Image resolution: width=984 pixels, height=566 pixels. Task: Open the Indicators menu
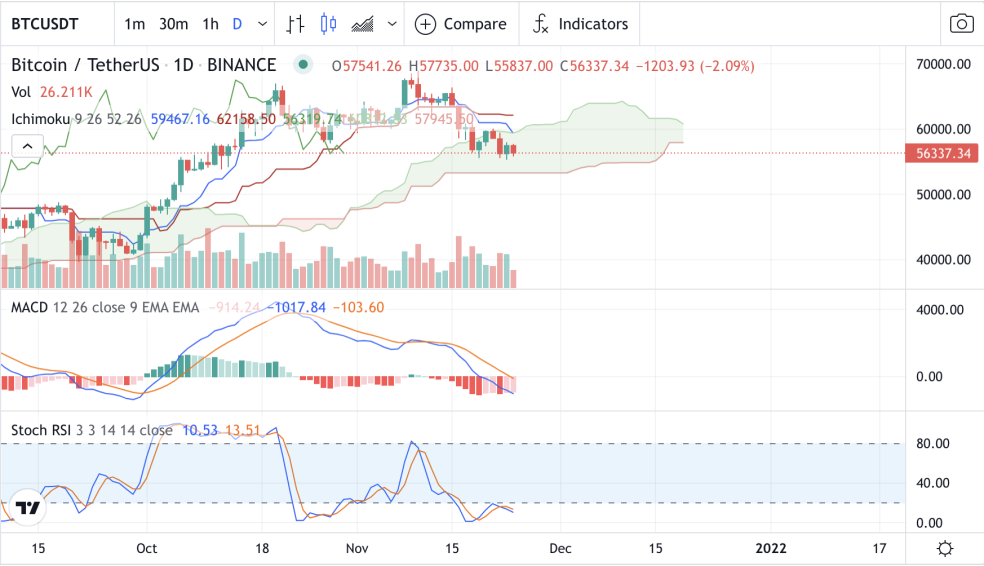(x=580, y=24)
